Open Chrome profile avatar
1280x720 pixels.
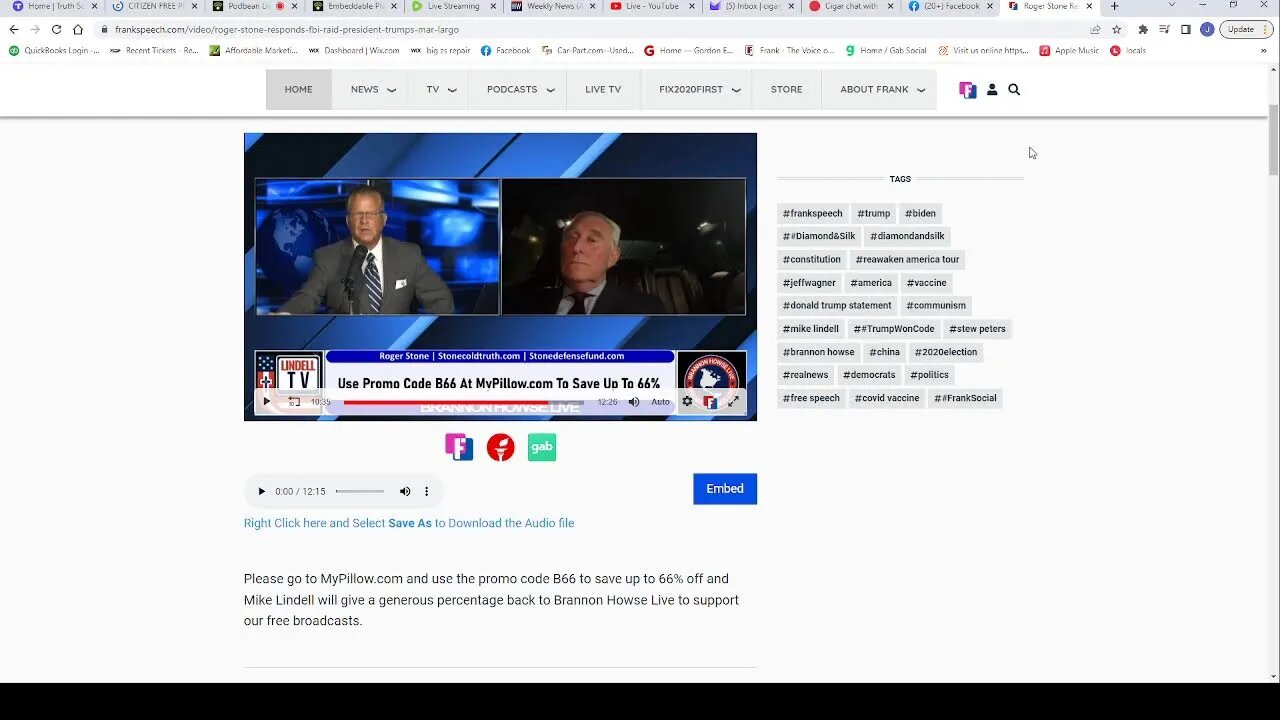click(1207, 29)
